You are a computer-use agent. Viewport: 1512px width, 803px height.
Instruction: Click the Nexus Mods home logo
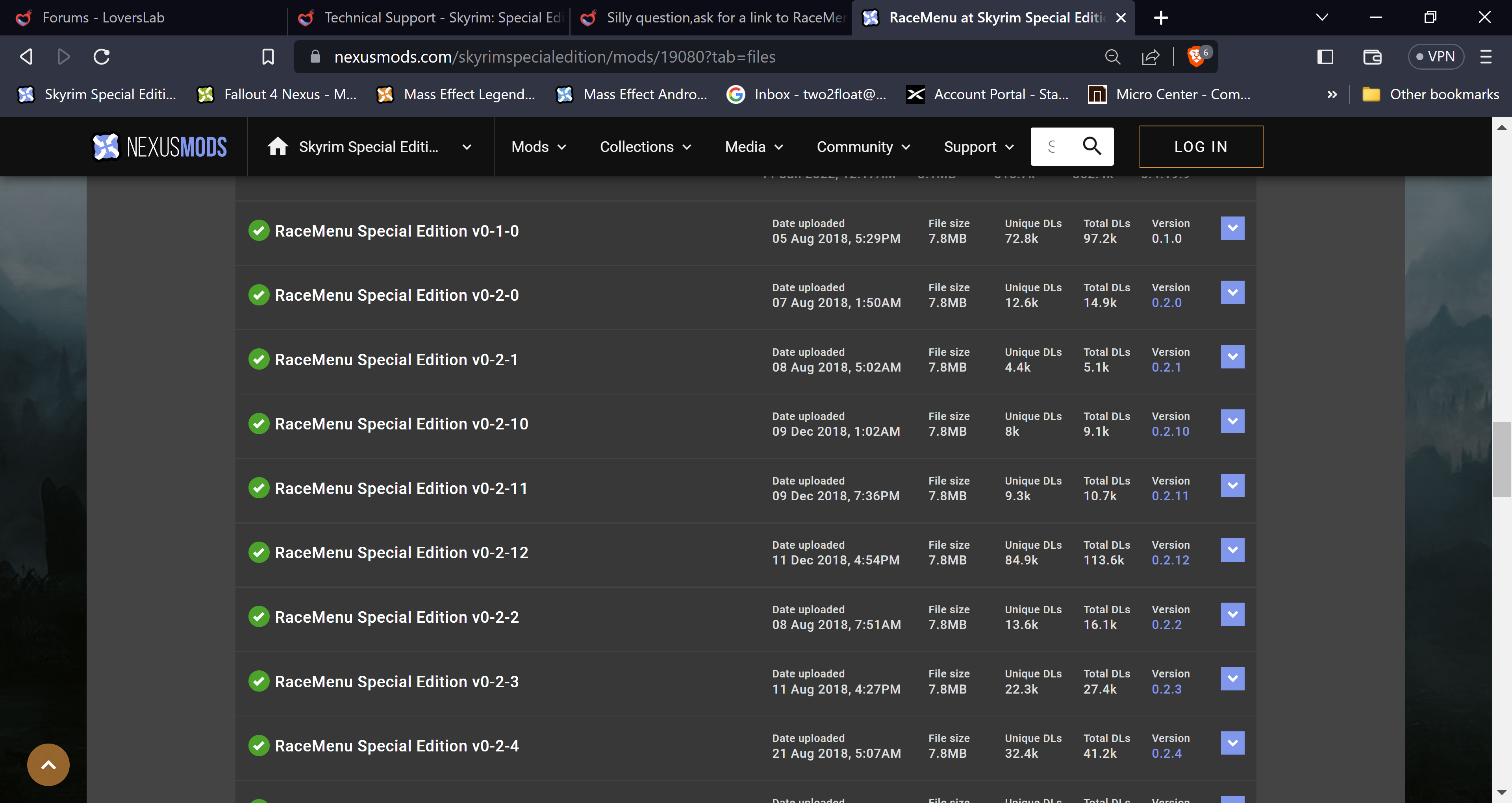tap(159, 146)
